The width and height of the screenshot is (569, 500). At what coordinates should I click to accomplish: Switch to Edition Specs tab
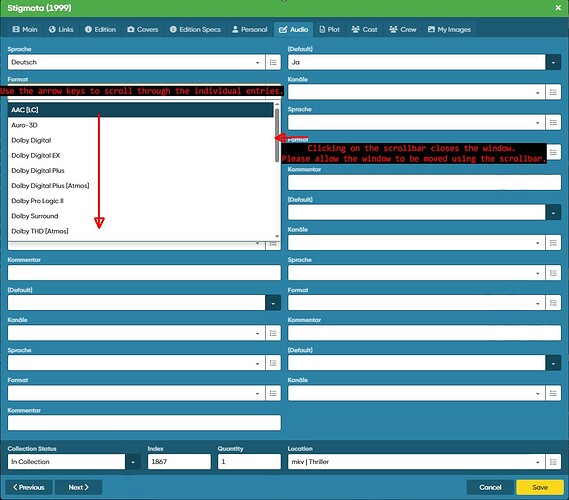pyautogui.click(x=195, y=29)
